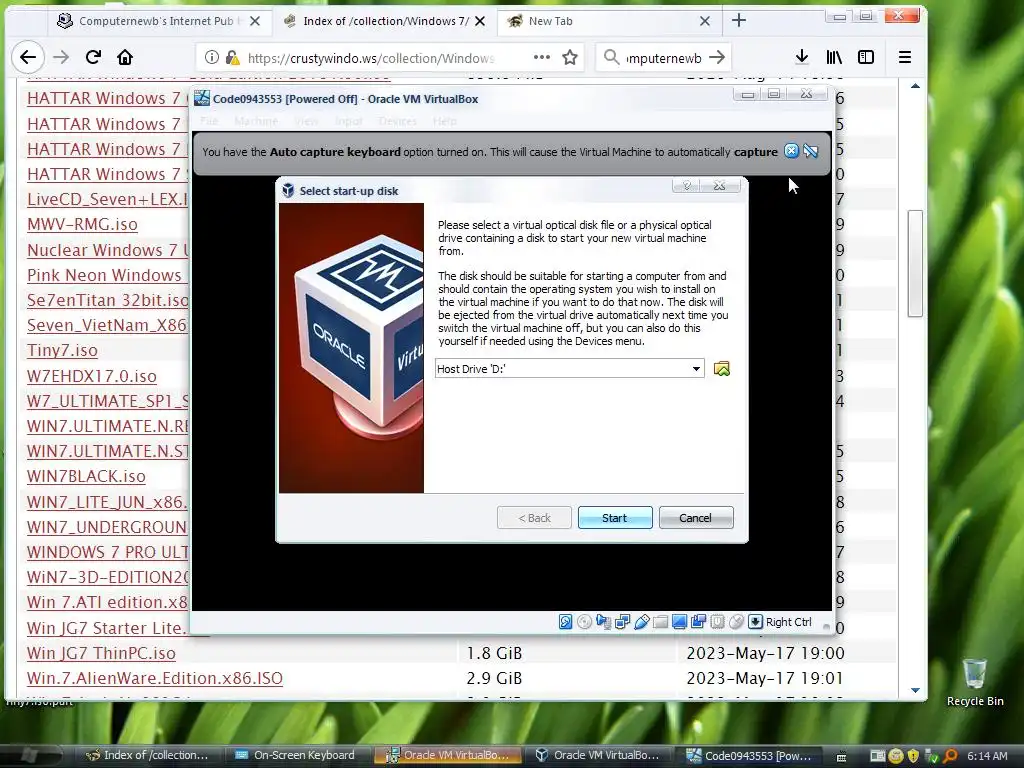Click the network adapters icon in the VM status bar
1024x768 pixels.
pyautogui.click(x=622, y=622)
